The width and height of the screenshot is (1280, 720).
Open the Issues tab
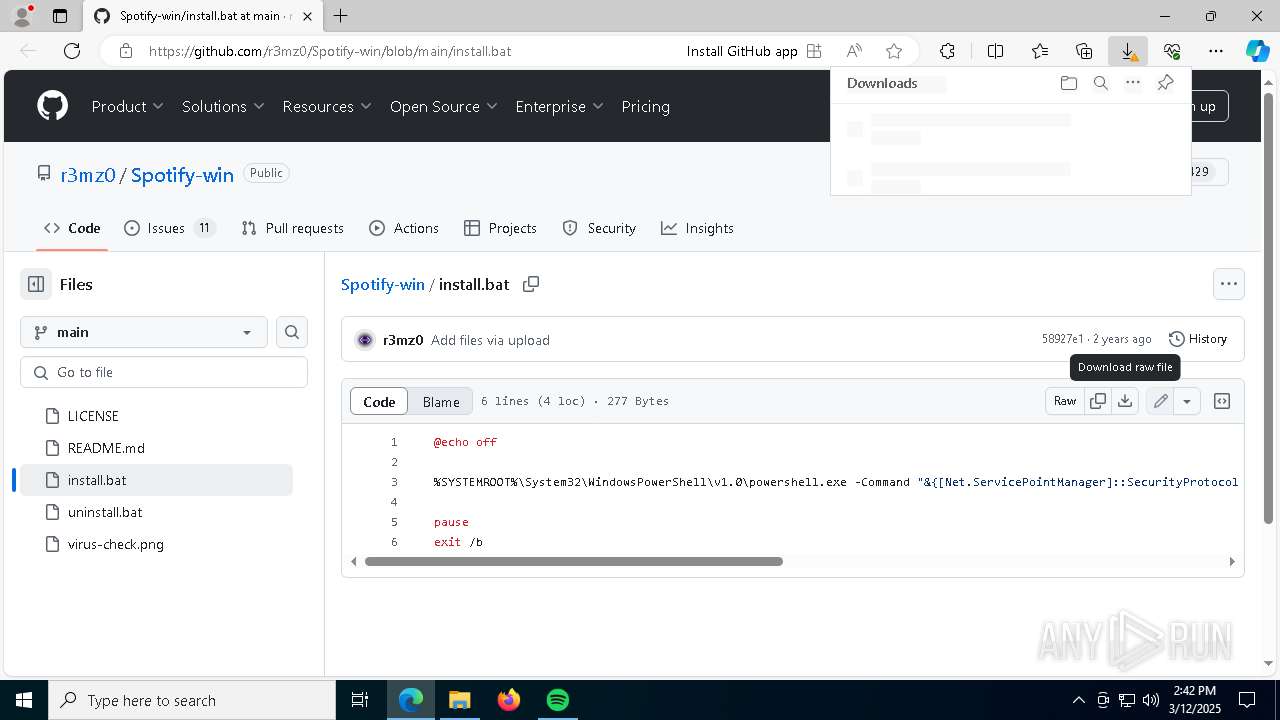pyautogui.click(x=169, y=228)
